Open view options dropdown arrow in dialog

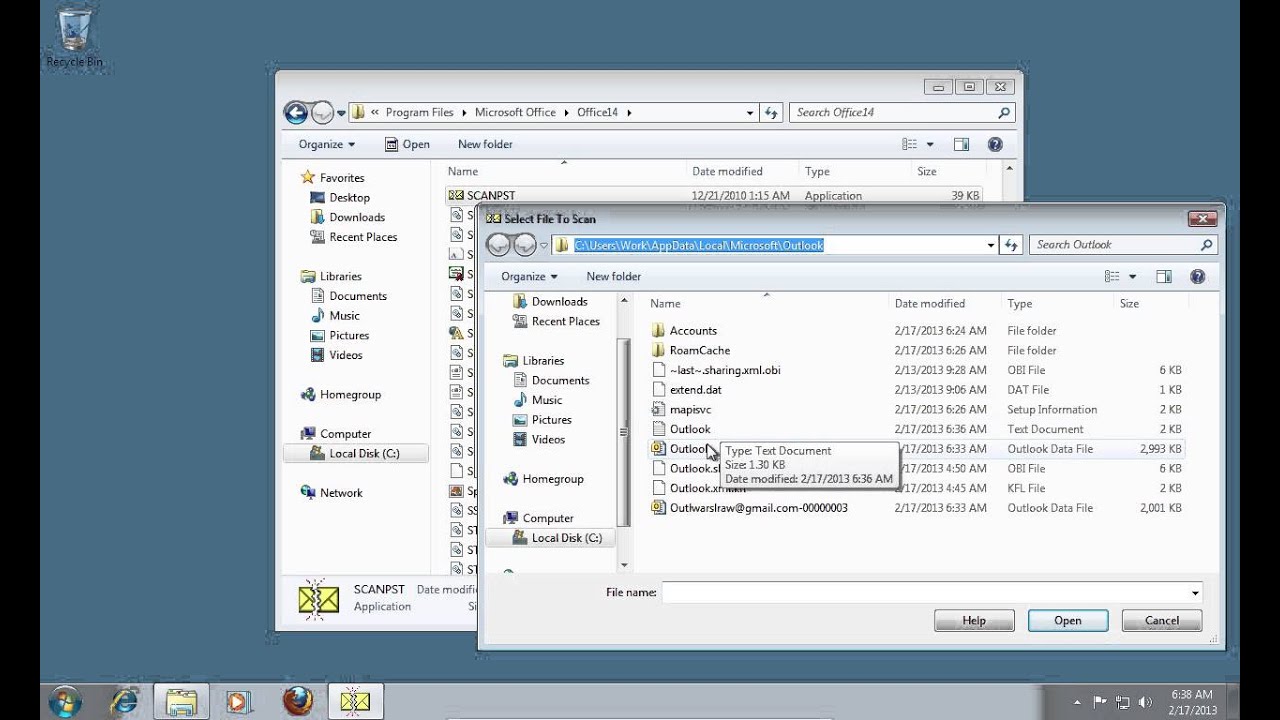point(1133,276)
